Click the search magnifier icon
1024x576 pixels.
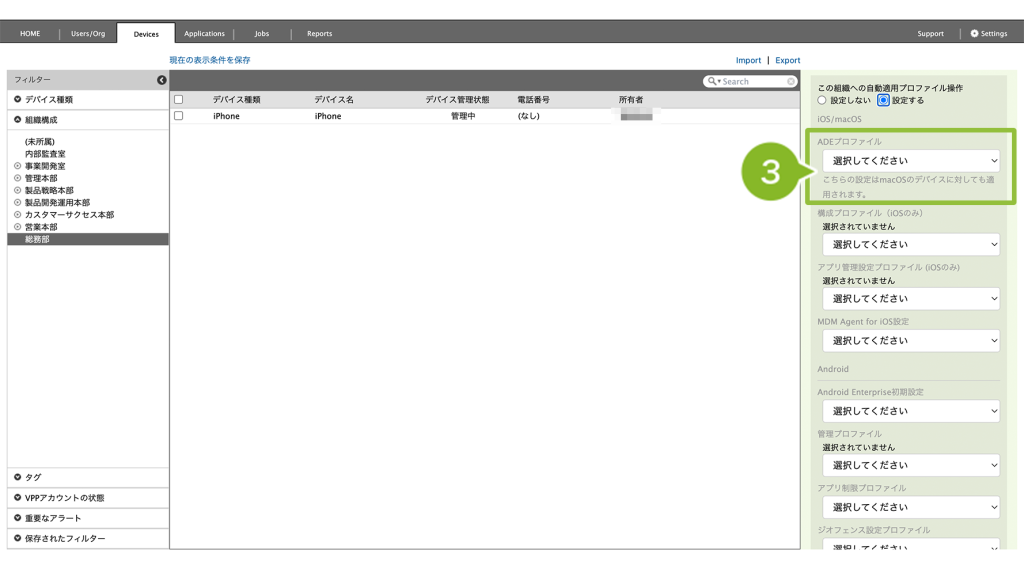tap(712, 82)
